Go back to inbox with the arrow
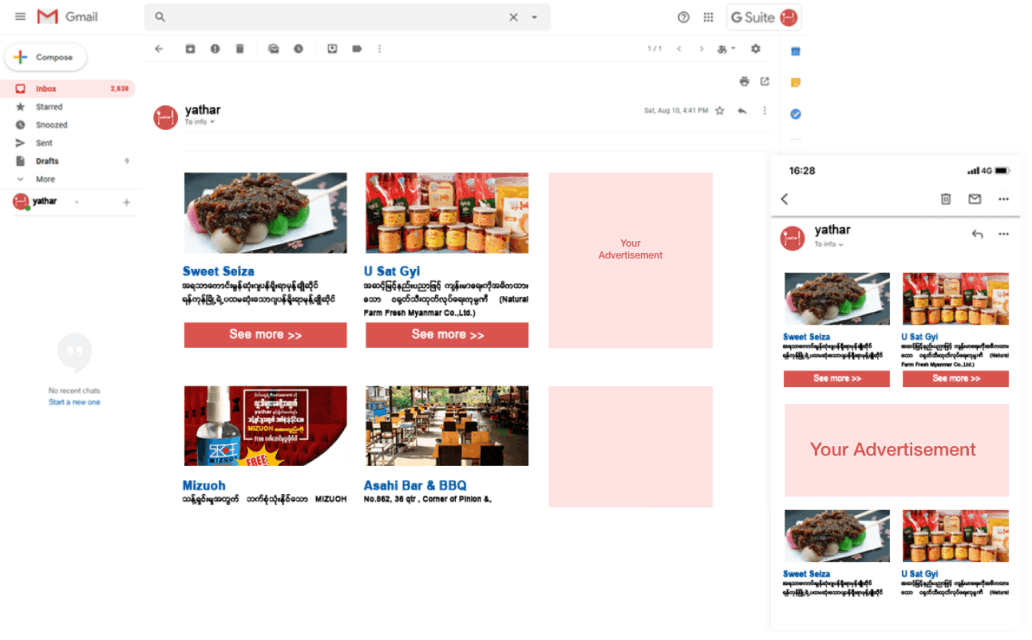This screenshot has width=1032, height=640. point(159,49)
